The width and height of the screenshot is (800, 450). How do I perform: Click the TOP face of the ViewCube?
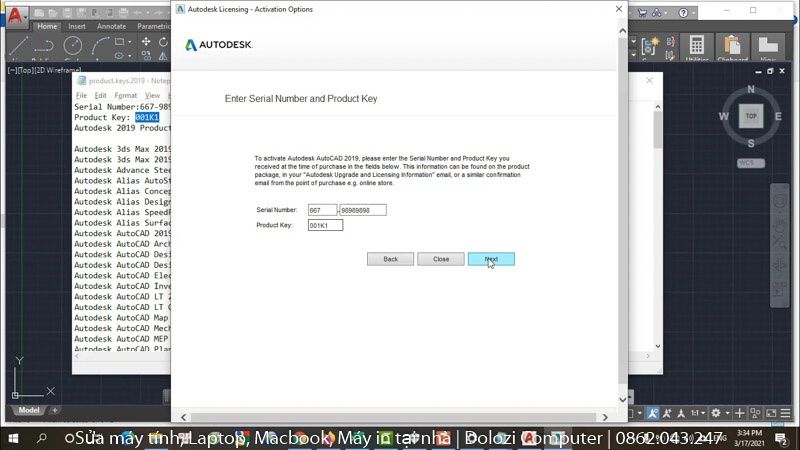[x=751, y=116]
